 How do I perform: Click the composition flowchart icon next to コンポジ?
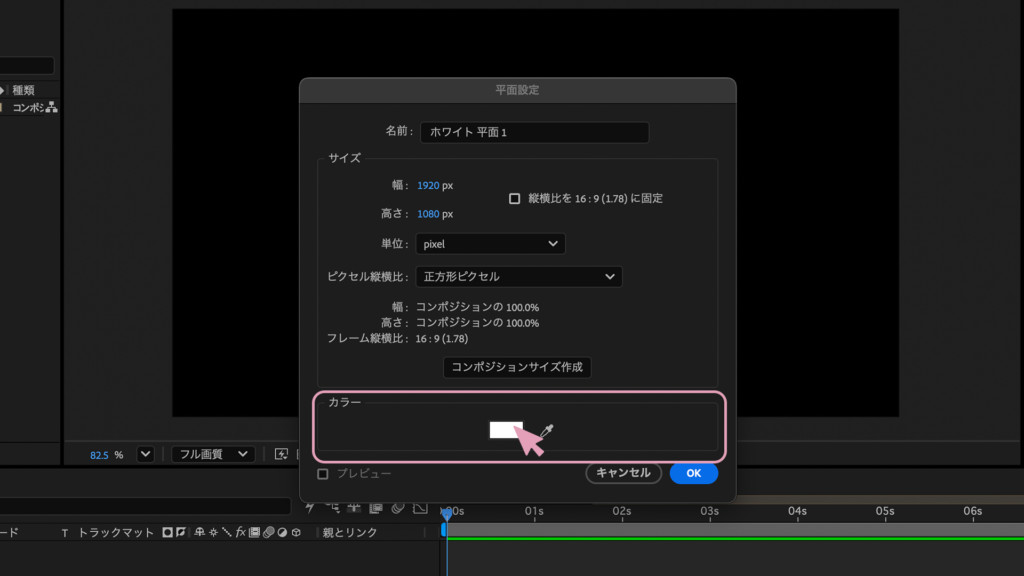tap(52, 107)
